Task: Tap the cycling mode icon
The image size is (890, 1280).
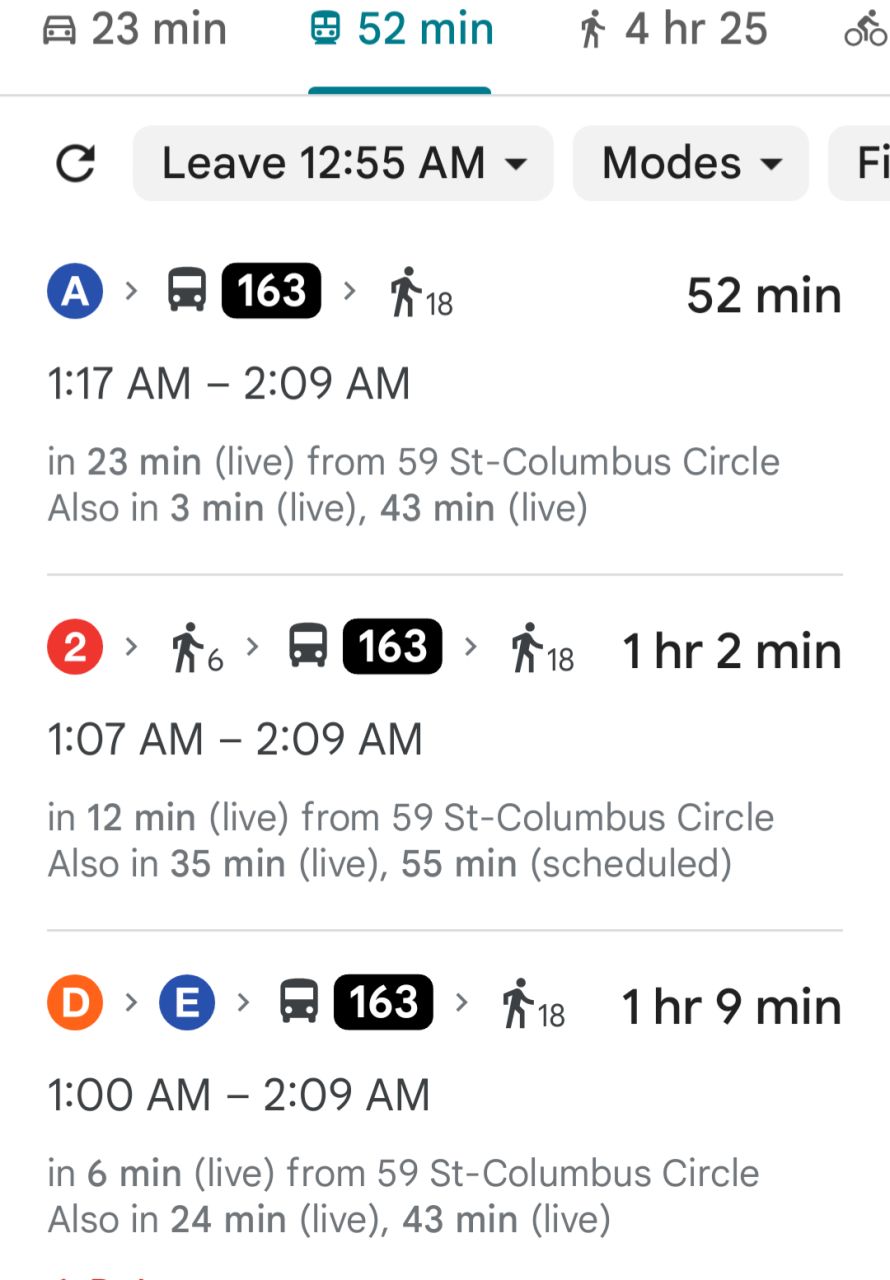Action: click(866, 30)
